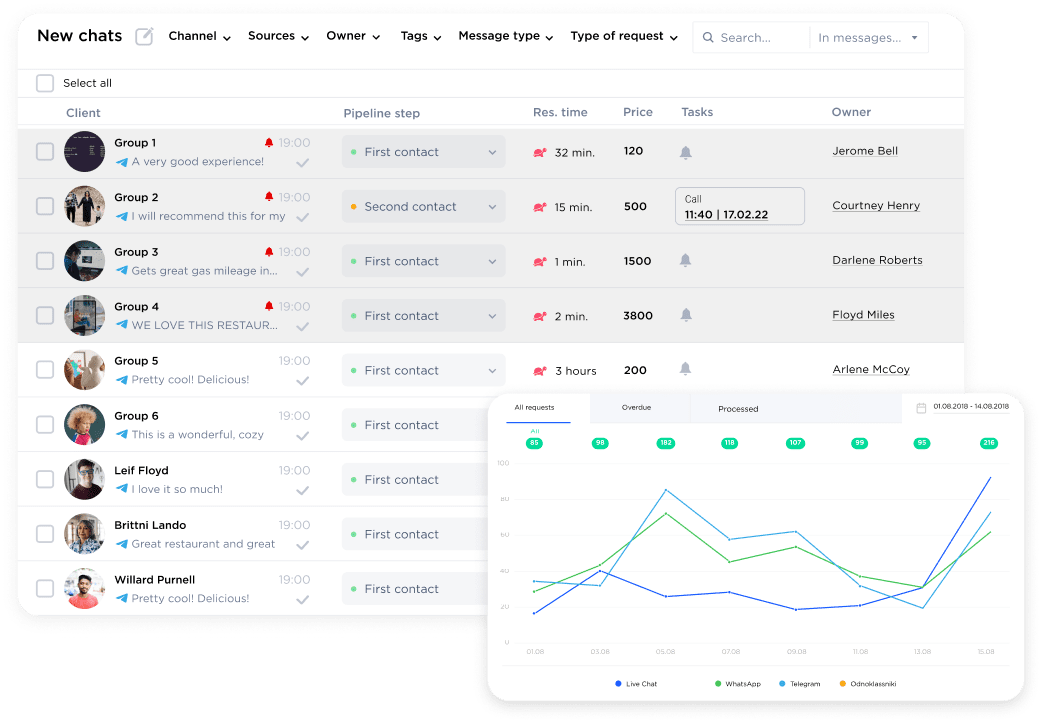The image size is (1041, 722).
Task: Click the response time icon for 15 min.
Action: point(540,207)
